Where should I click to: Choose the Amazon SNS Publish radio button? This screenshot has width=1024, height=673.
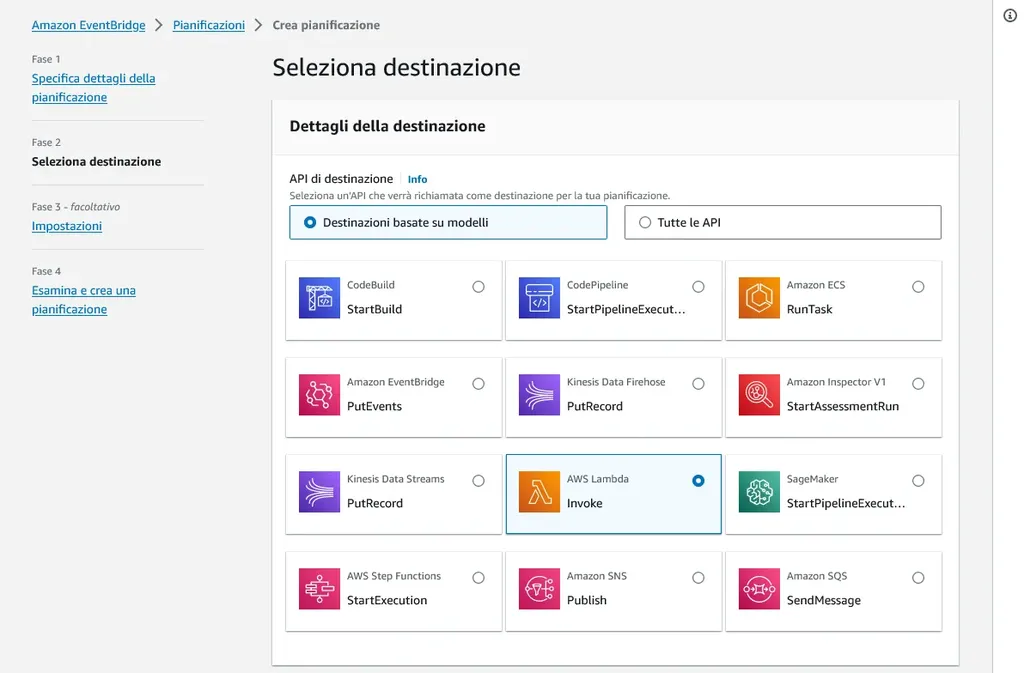pos(698,578)
